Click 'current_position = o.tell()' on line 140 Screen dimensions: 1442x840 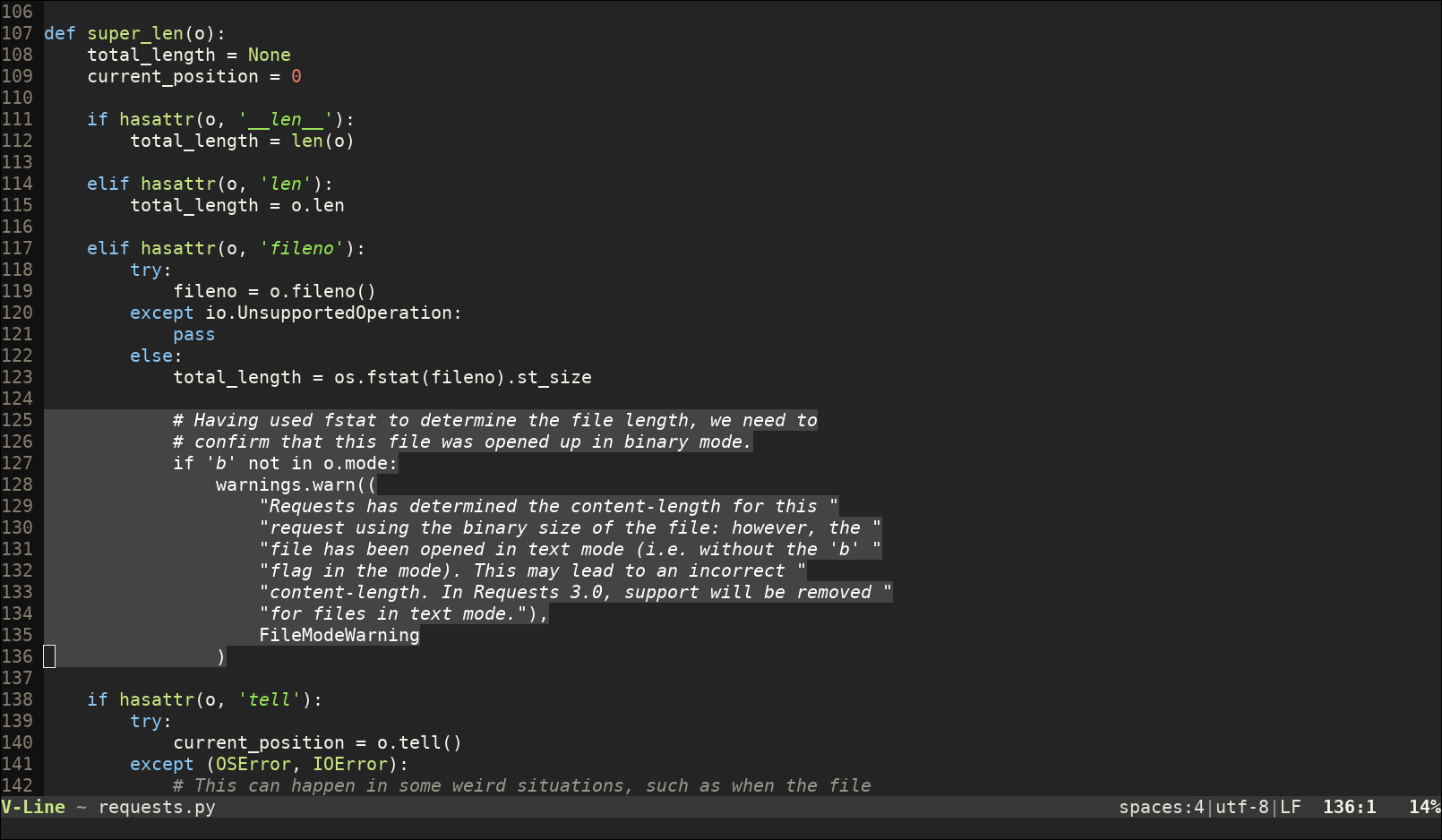(x=318, y=742)
